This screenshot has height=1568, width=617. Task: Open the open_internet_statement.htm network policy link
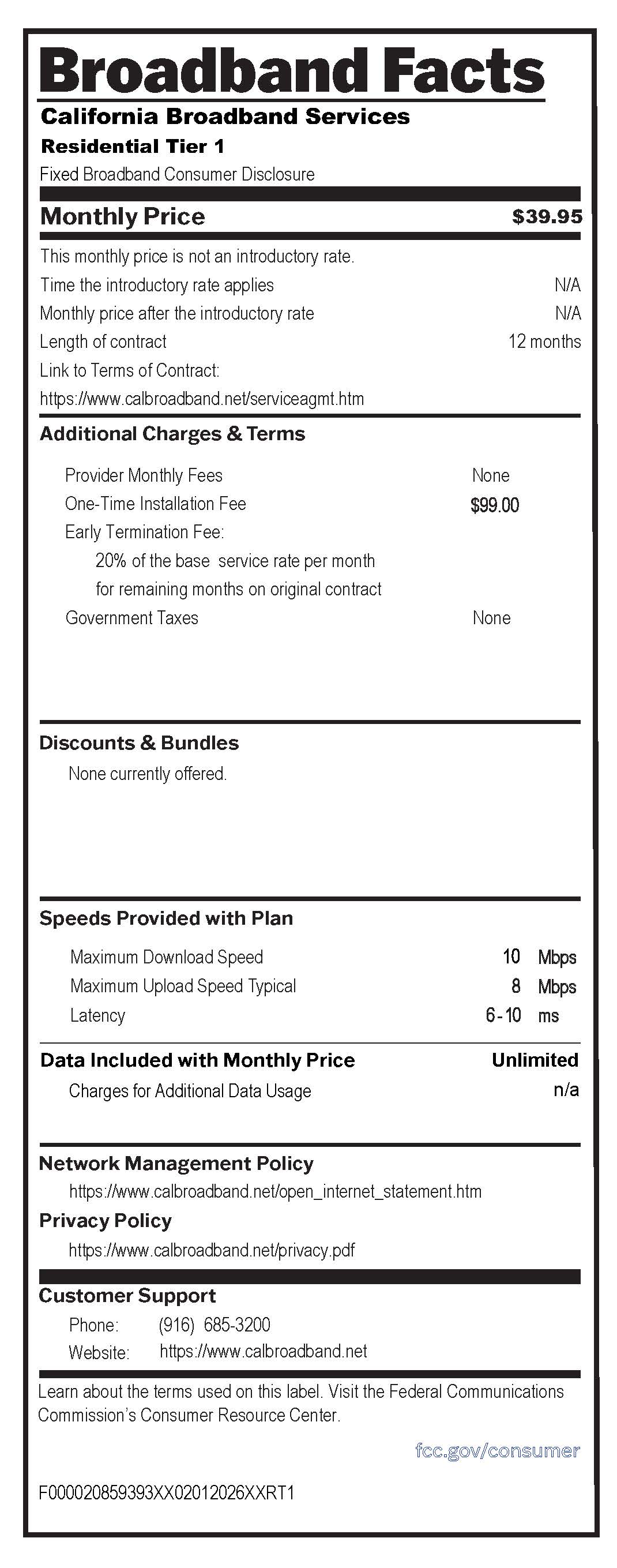[x=275, y=1191]
